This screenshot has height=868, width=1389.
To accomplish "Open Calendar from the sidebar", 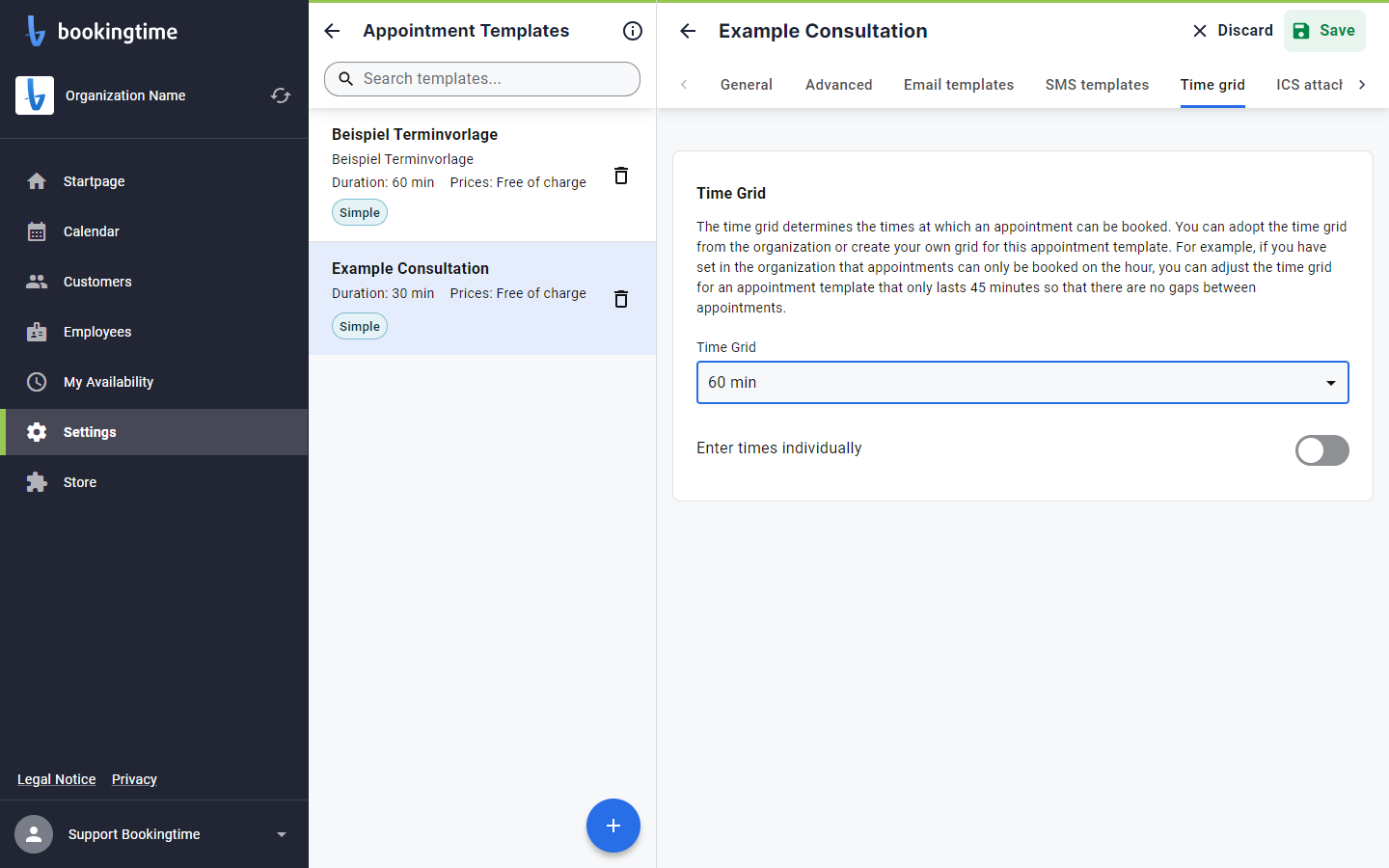I will coord(154,231).
